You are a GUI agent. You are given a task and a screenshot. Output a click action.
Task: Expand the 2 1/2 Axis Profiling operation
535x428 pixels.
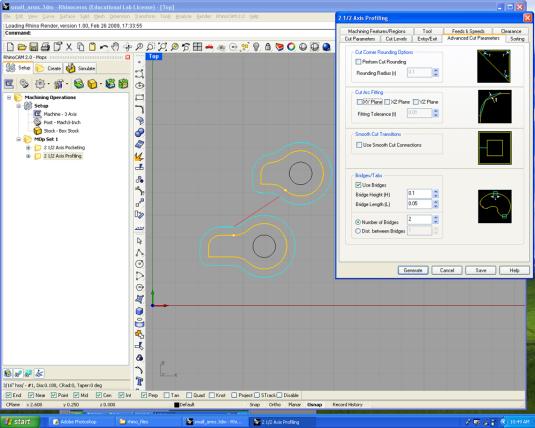[29, 156]
